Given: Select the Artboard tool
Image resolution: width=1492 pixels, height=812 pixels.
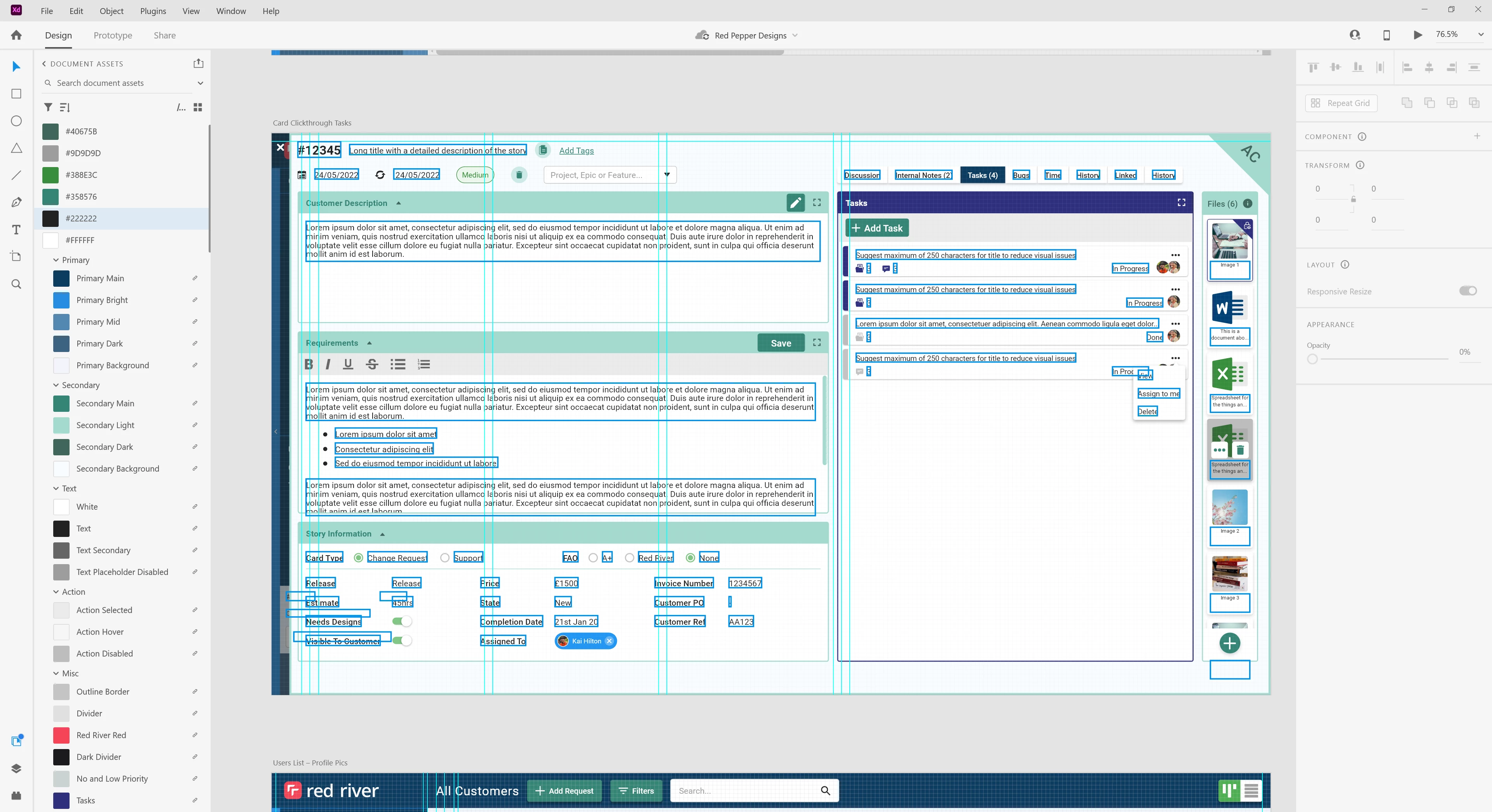Looking at the screenshot, I should click(x=16, y=256).
